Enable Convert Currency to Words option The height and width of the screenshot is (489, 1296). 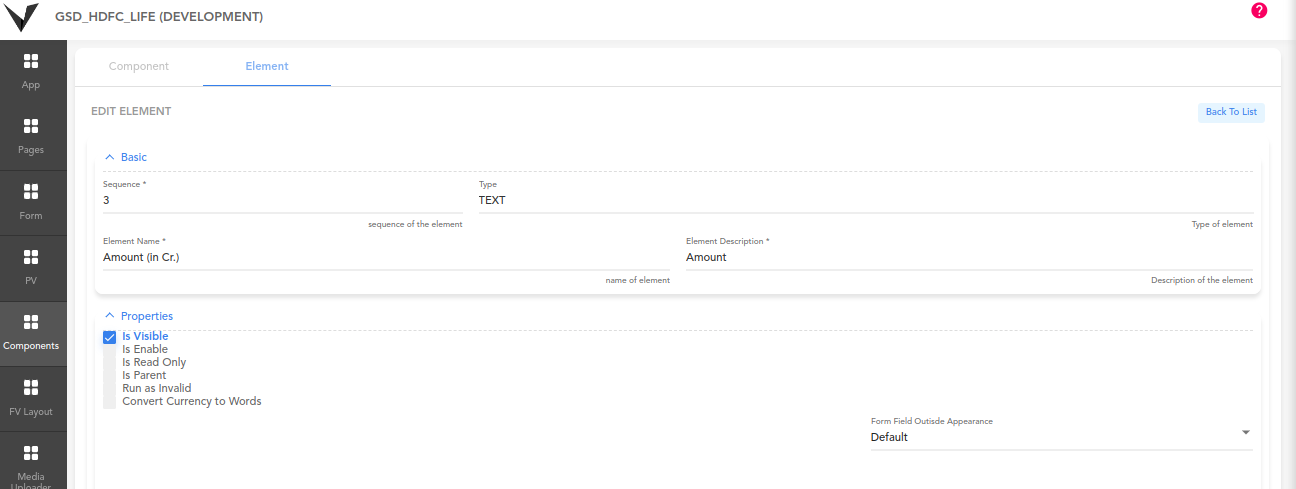tap(191, 401)
